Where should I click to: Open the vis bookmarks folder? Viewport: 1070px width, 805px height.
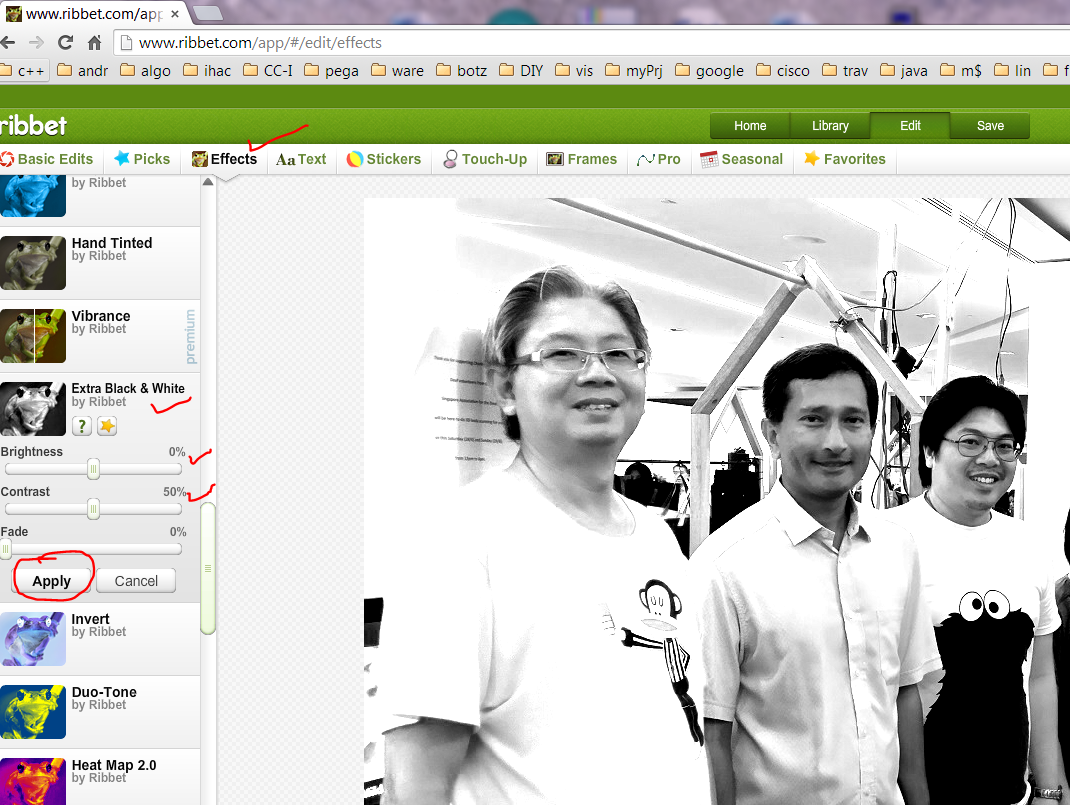tap(574, 71)
